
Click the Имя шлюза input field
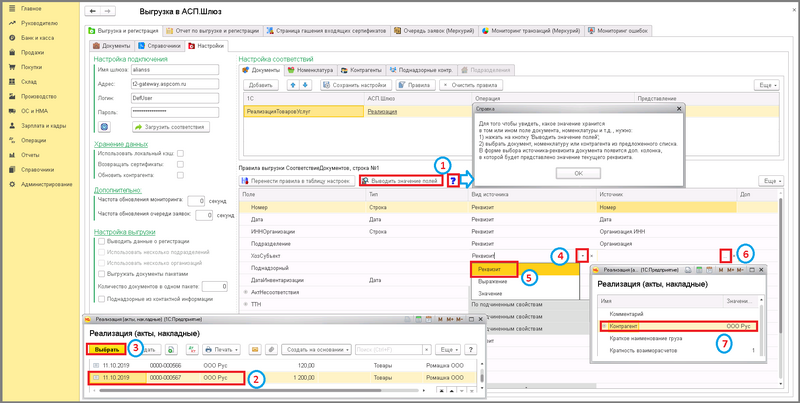point(174,69)
